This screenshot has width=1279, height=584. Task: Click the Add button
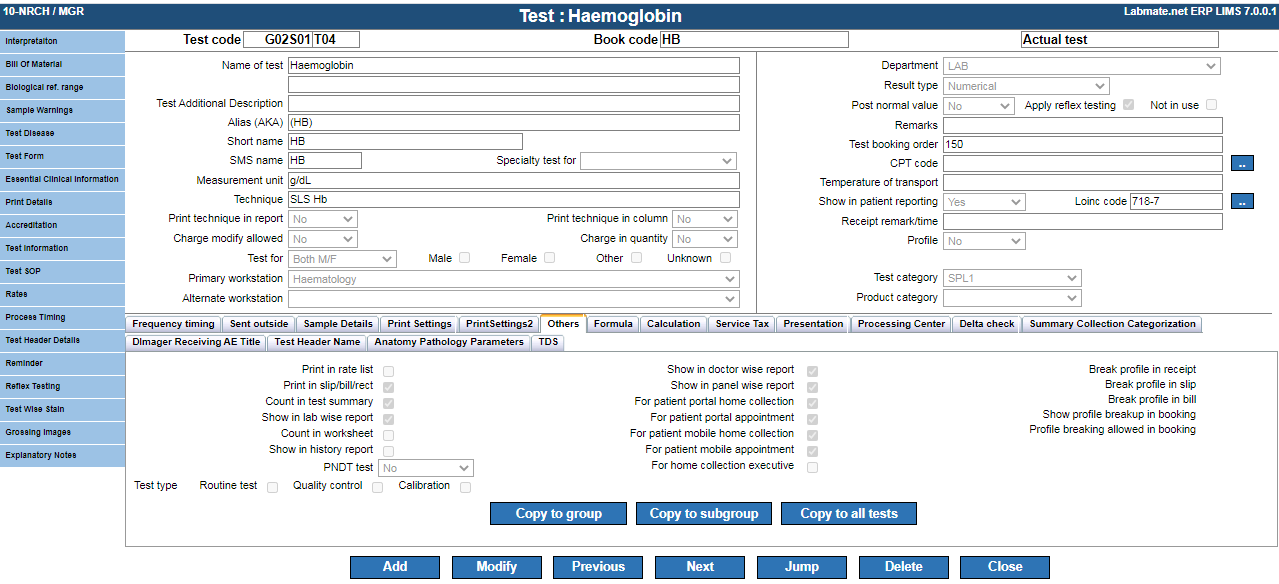395,567
